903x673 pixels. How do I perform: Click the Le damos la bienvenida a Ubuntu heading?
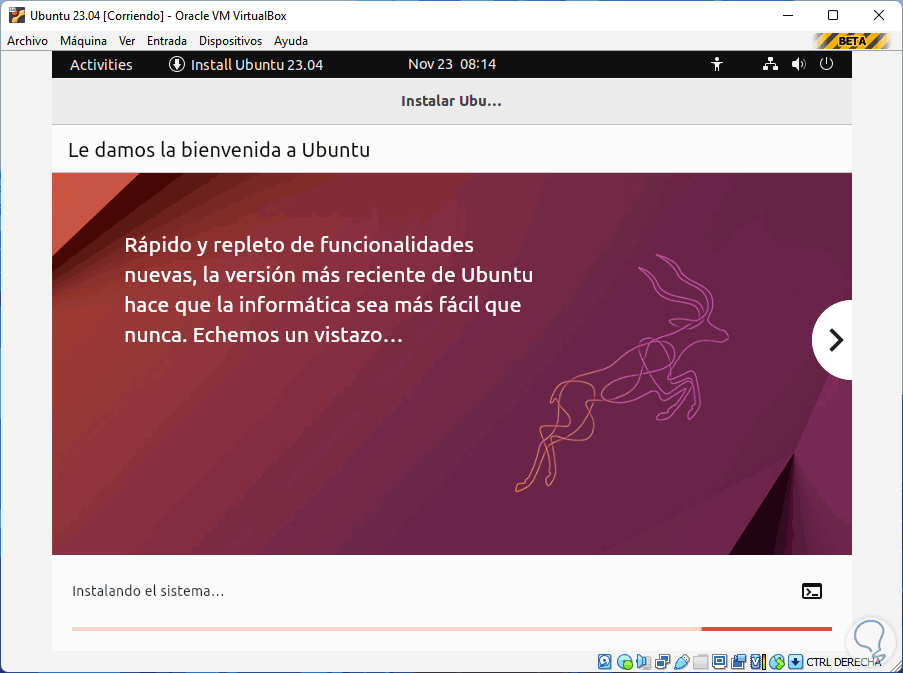coord(219,150)
